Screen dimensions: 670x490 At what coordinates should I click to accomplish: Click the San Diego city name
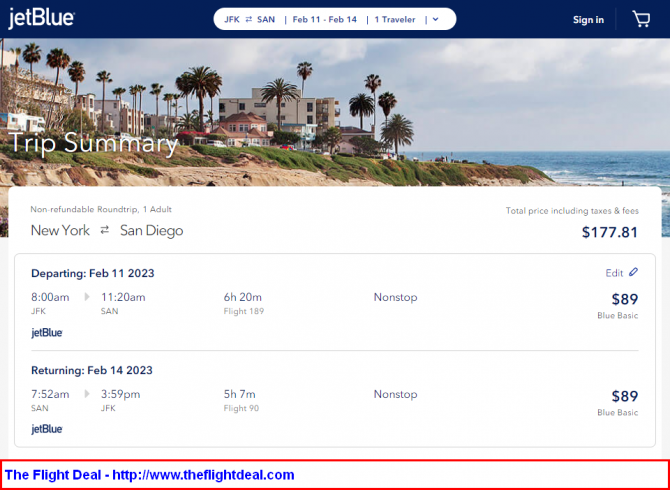[152, 231]
